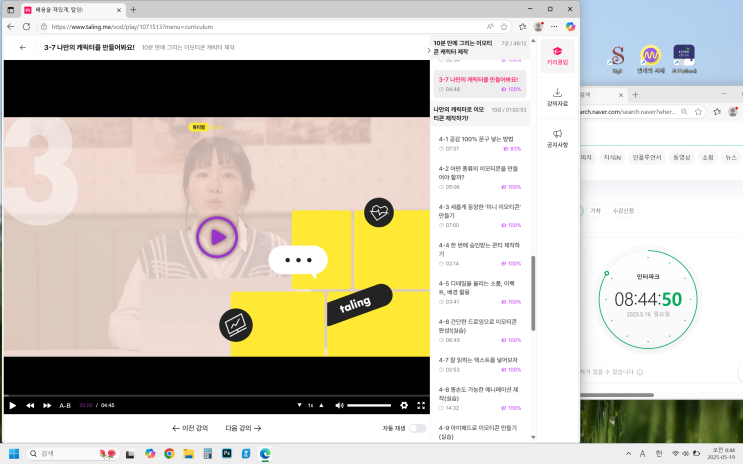Open Photoshop from the taskbar
Screen dimensions: 743x464
[227, 454]
